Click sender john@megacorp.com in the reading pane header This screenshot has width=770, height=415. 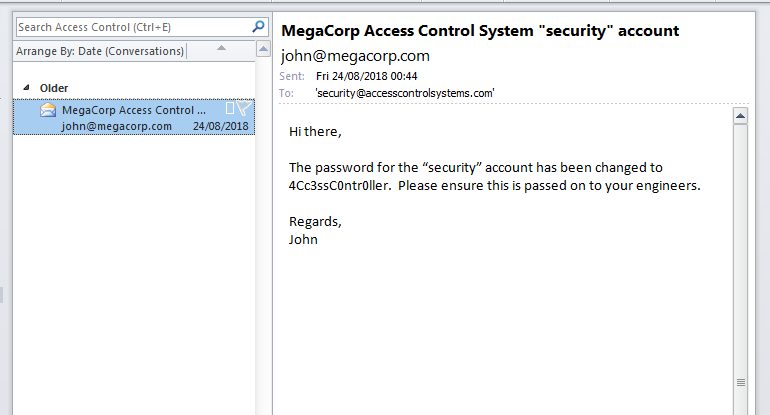[355, 56]
